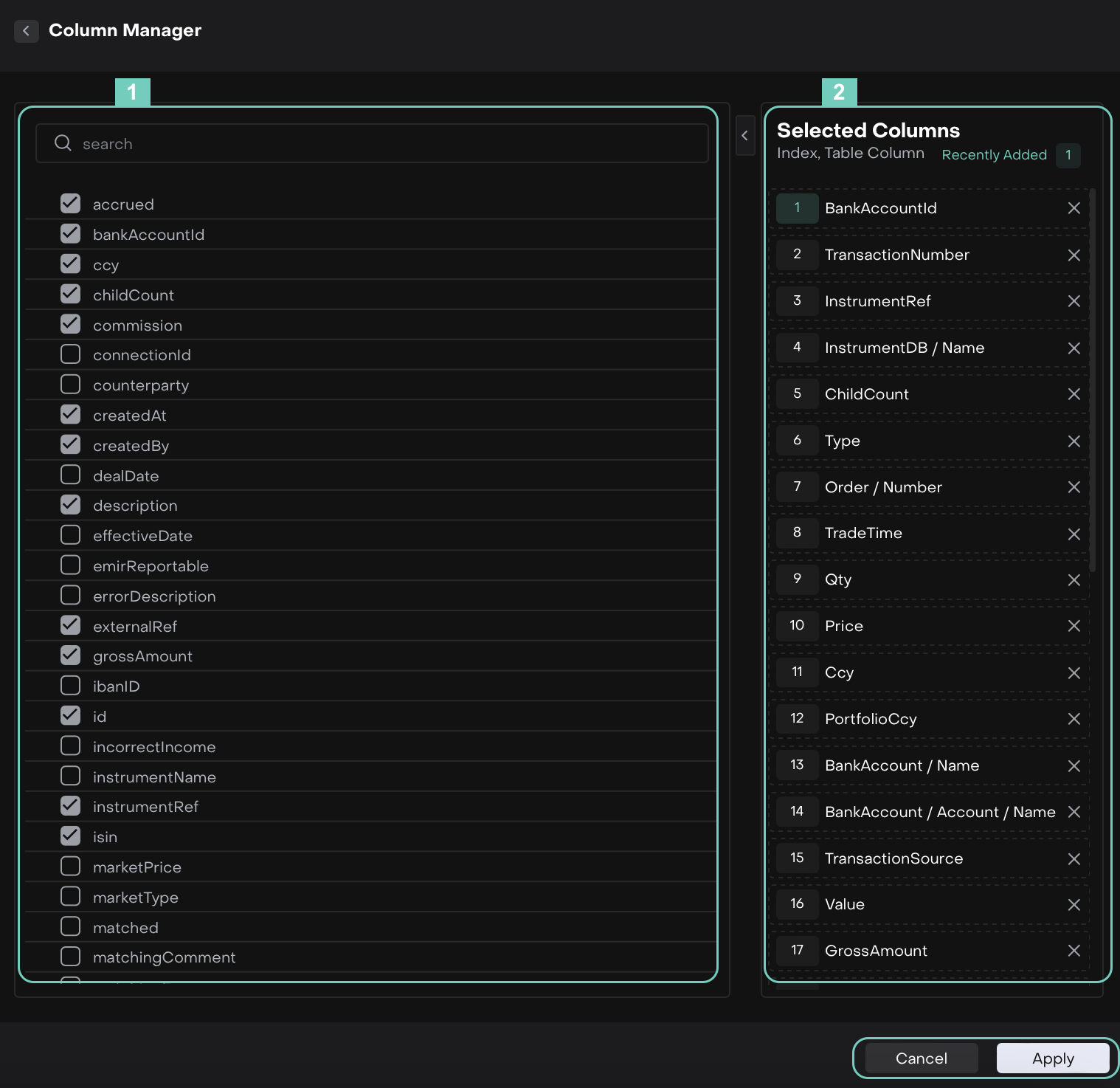1120x1088 pixels.
Task: Enable the counterparty column checkbox
Action: [x=70, y=385]
